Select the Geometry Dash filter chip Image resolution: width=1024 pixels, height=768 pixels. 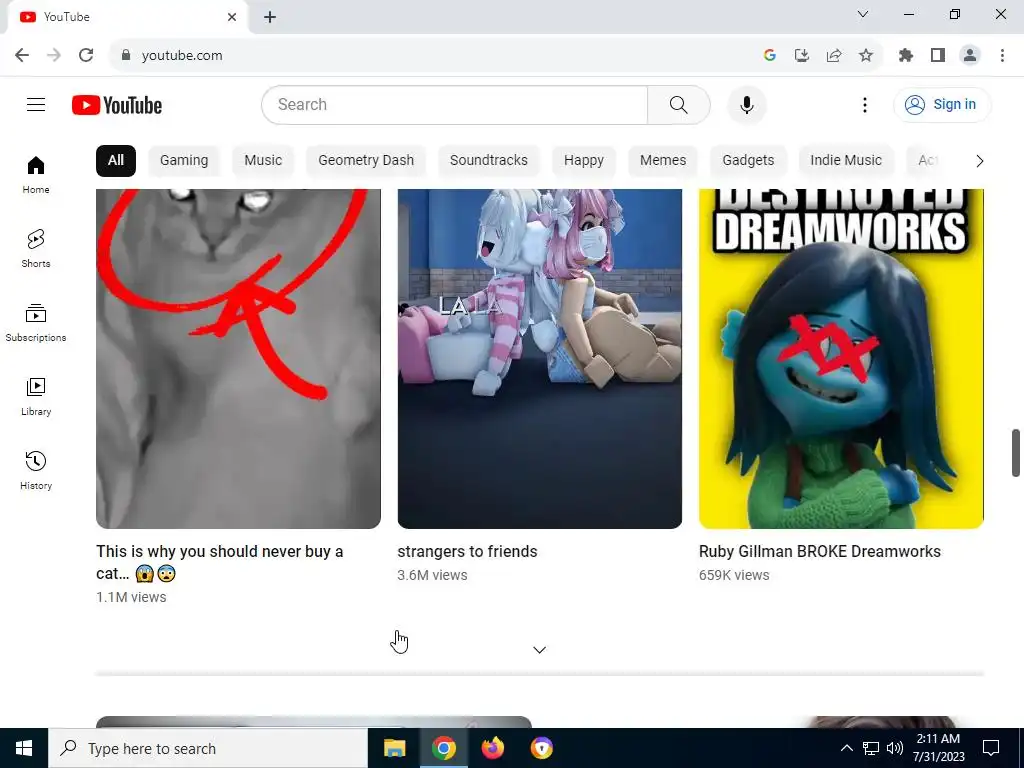[366, 161]
